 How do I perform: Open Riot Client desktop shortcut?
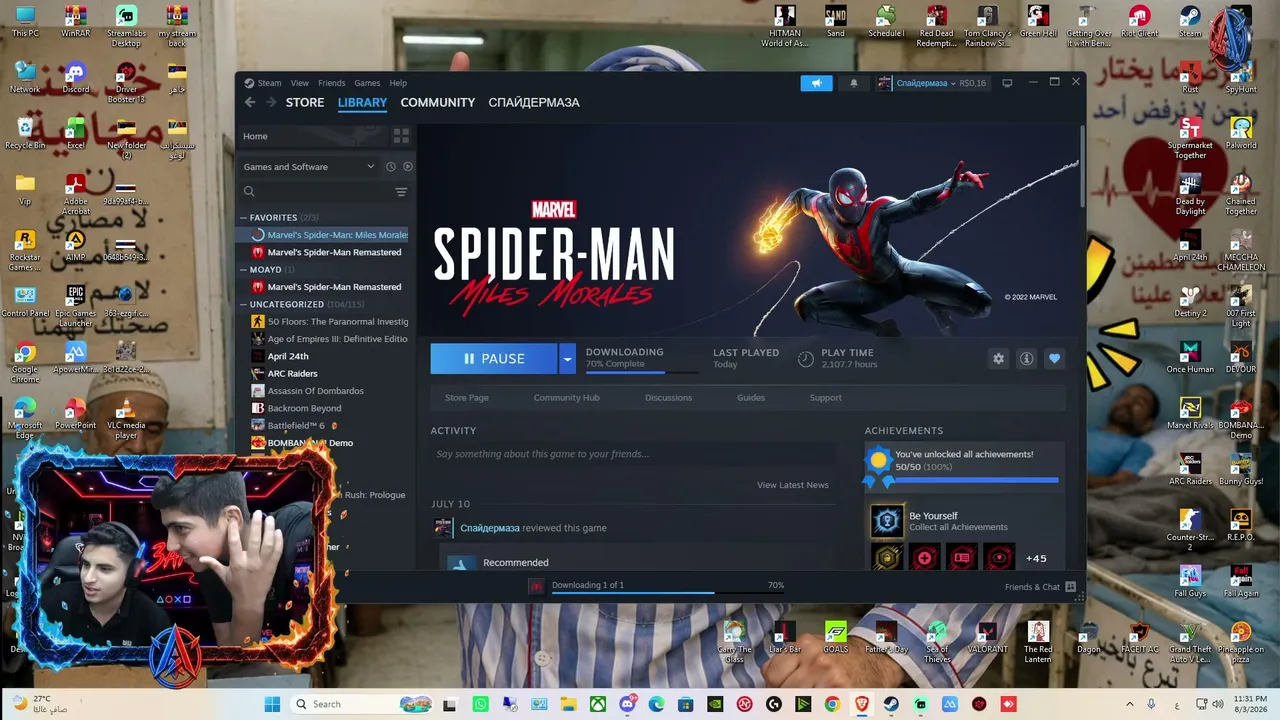point(1139,21)
